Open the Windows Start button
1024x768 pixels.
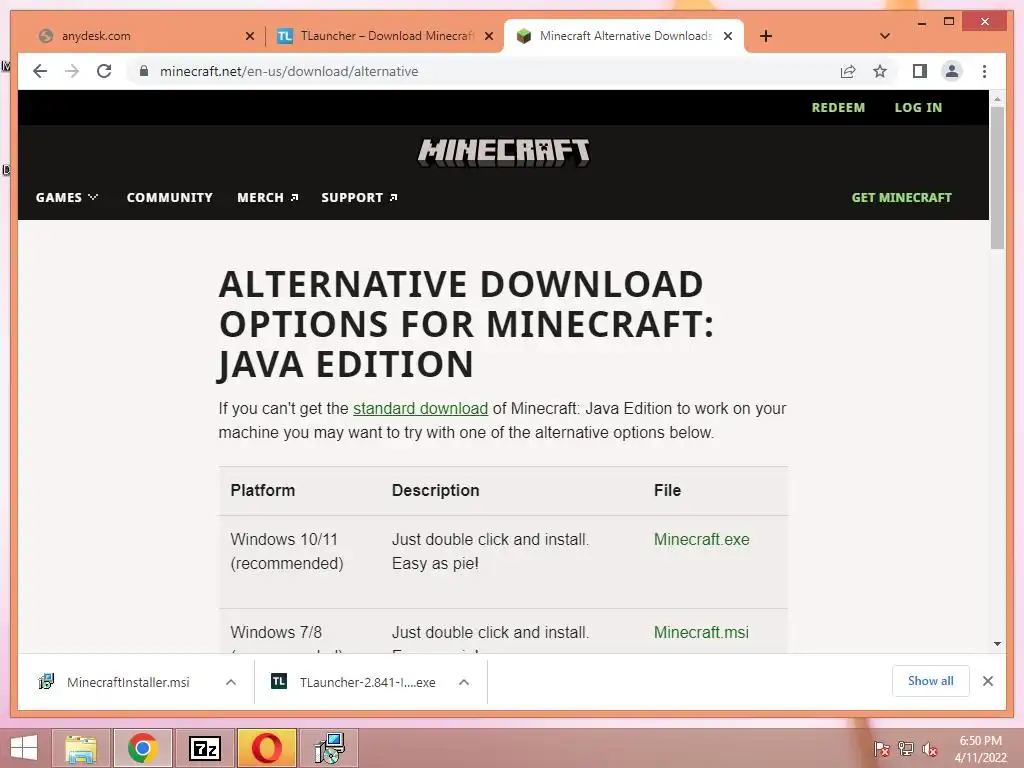point(24,748)
